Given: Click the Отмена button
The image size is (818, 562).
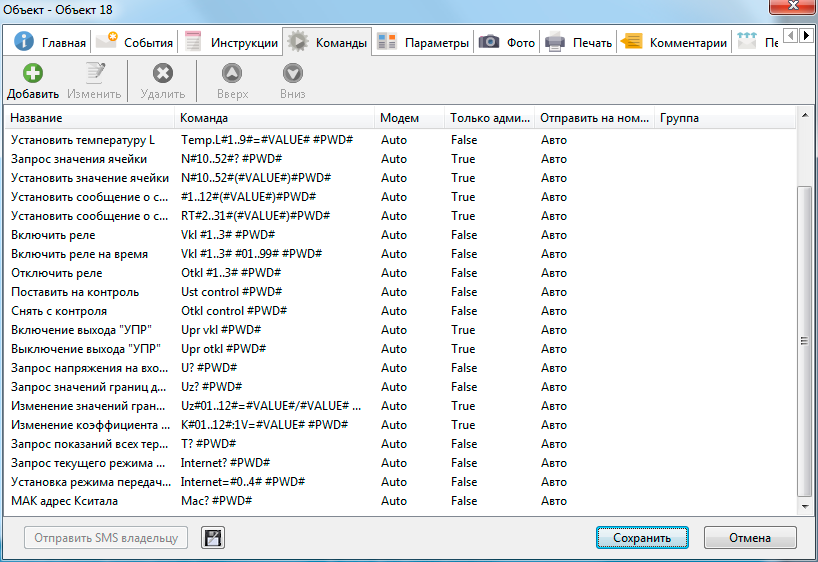Looking at the screenshot, I should [x=750, y=537].
